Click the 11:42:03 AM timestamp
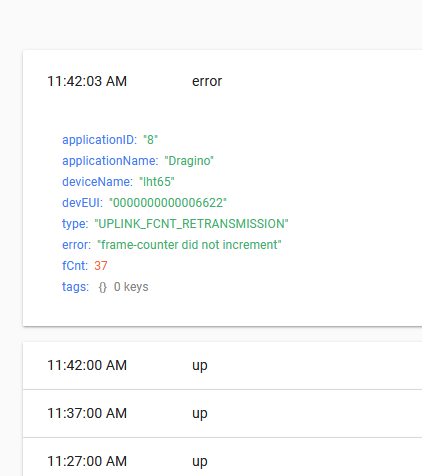422x476 pixels. [87, 81]
